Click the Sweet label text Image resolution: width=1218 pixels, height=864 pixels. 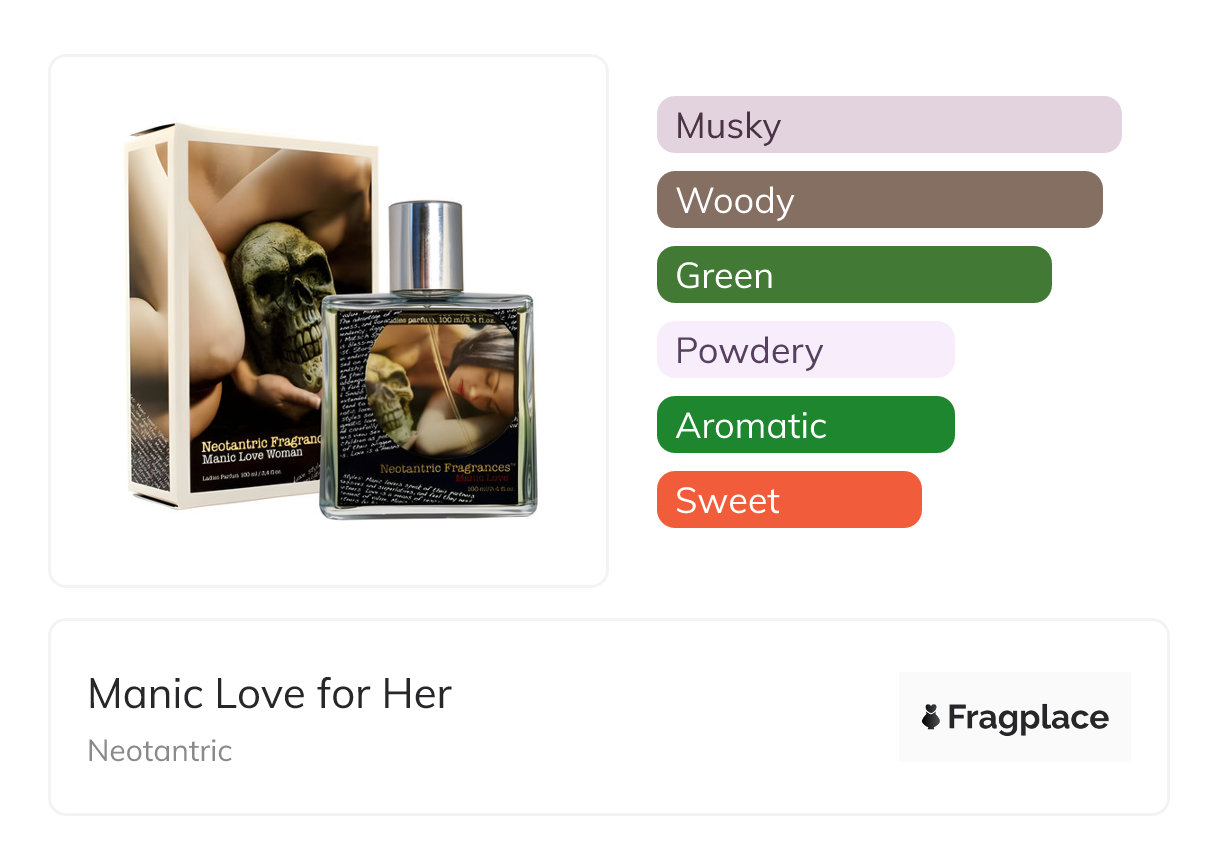[727, 501]
